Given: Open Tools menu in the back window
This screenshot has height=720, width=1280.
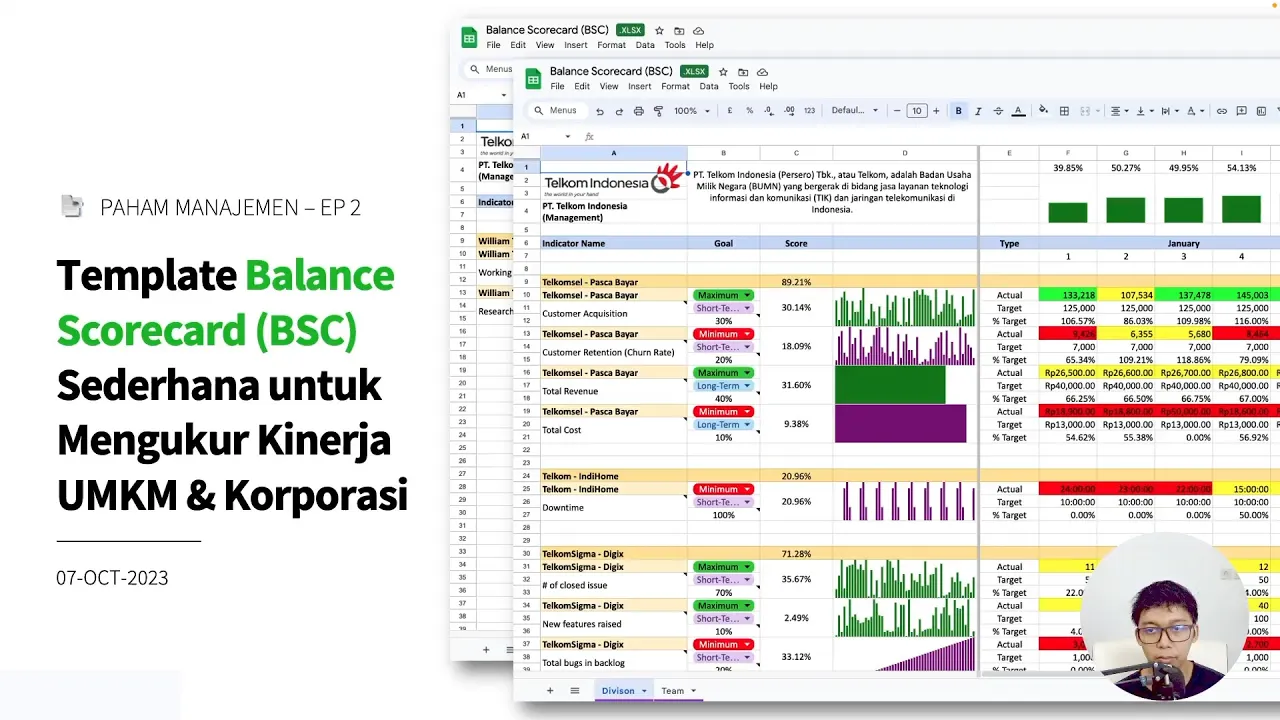Looking at the screenshot, I should pyautogui.click(x=675, y=45).
